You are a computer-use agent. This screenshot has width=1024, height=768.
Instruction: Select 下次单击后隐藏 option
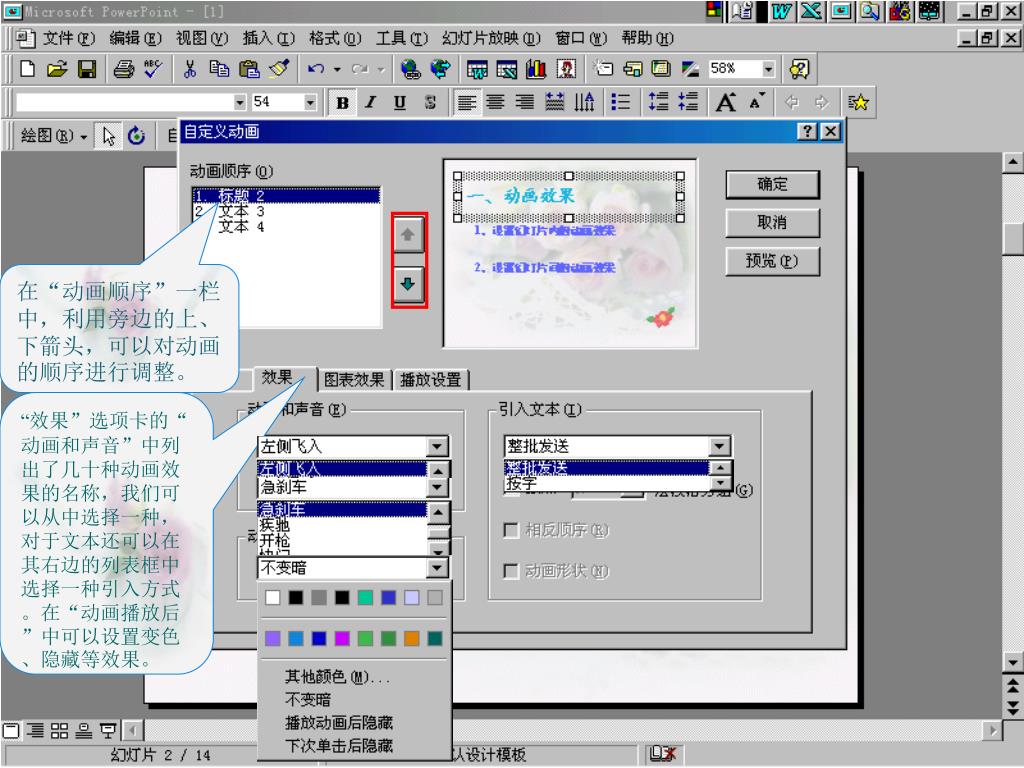coord(339,745)
